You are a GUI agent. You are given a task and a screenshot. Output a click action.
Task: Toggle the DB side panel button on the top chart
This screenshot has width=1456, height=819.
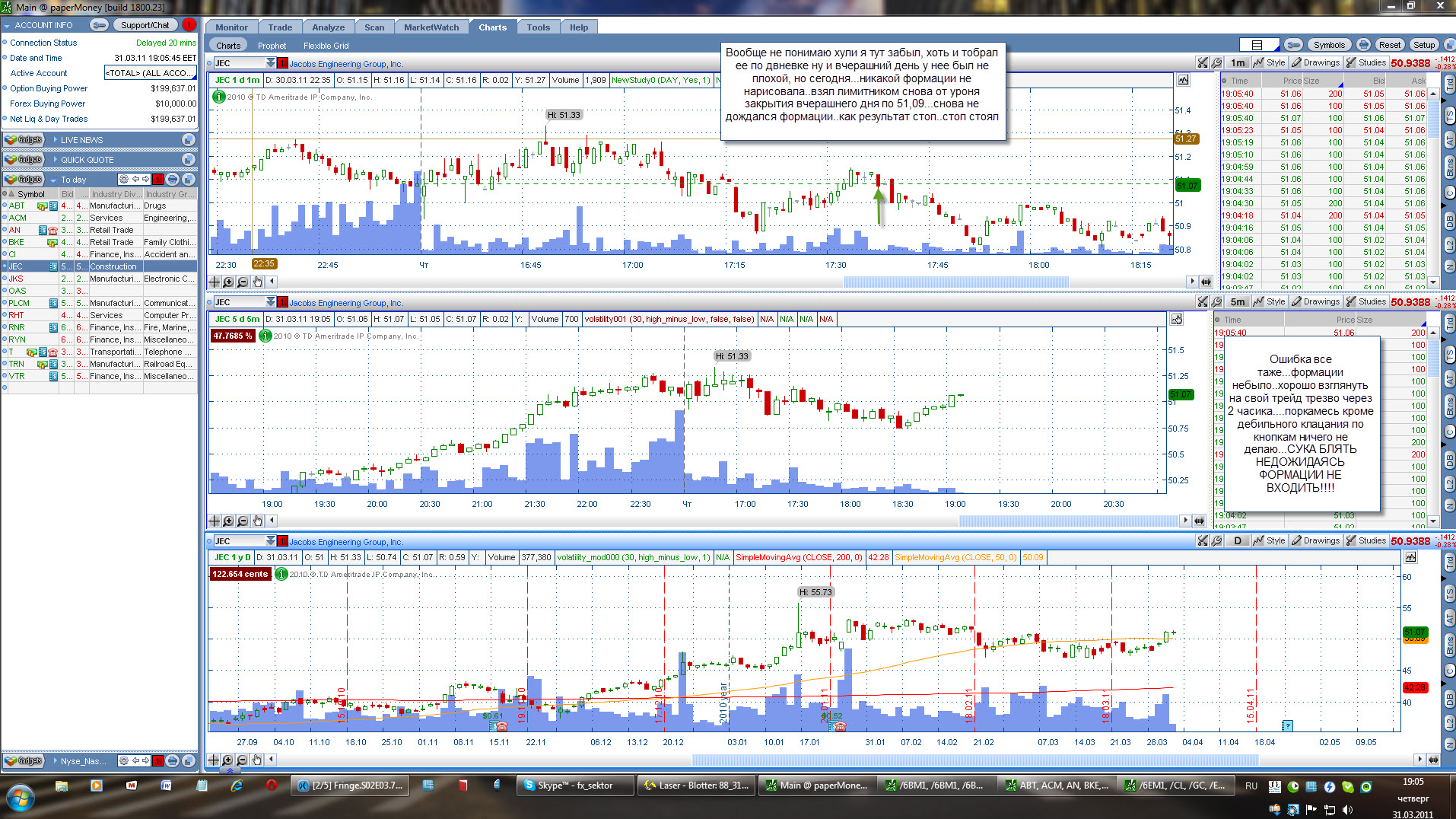pos(1449,221)
